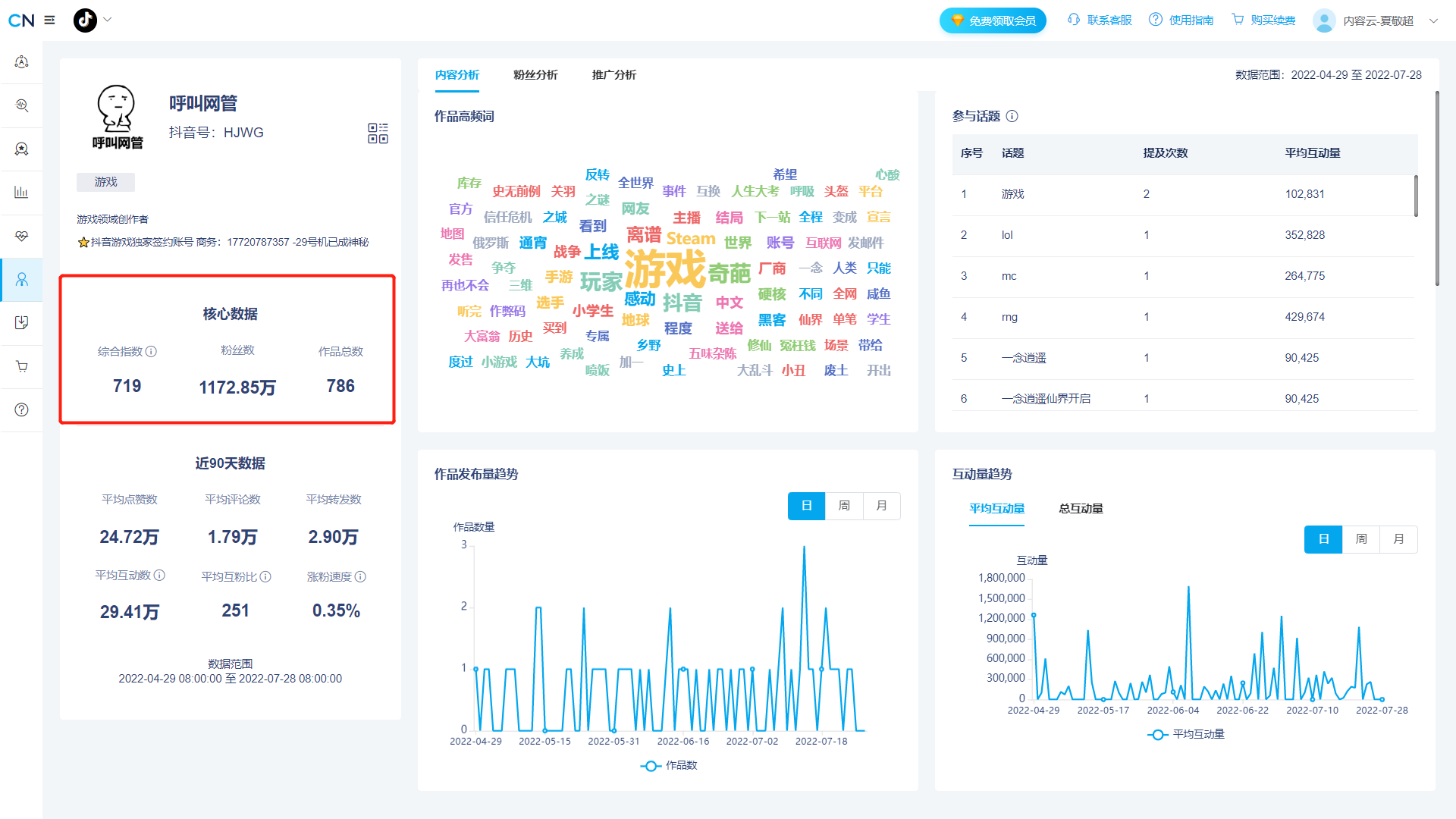This screenshot has height=819, width=1456.
Task: Select the user profile sidebar icon
Action: [22, 280]
